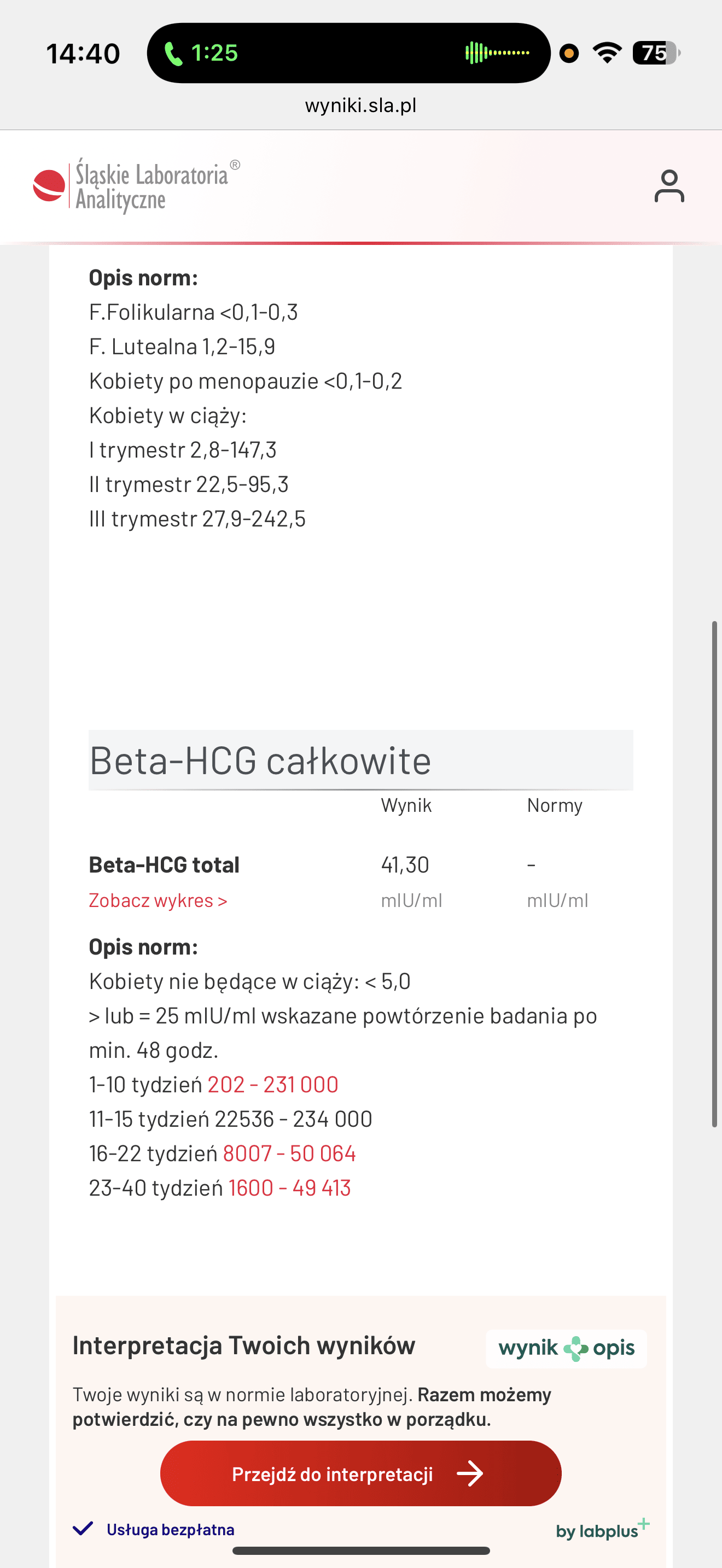This screenshot has width=722, height=1568.
Task: Tap the red 202 - 231 000 range
Action: pyautogui.click(x=273, y=1084)
